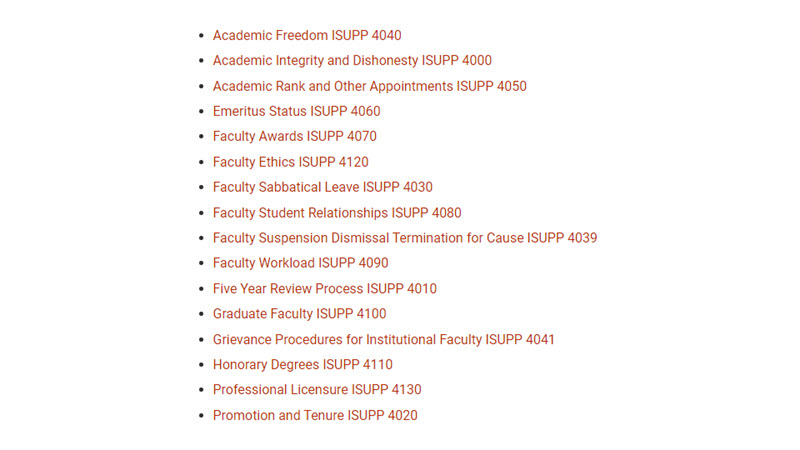
Task: Click 'ISUPP 4050' policy number text
Action: pos(491,86)
